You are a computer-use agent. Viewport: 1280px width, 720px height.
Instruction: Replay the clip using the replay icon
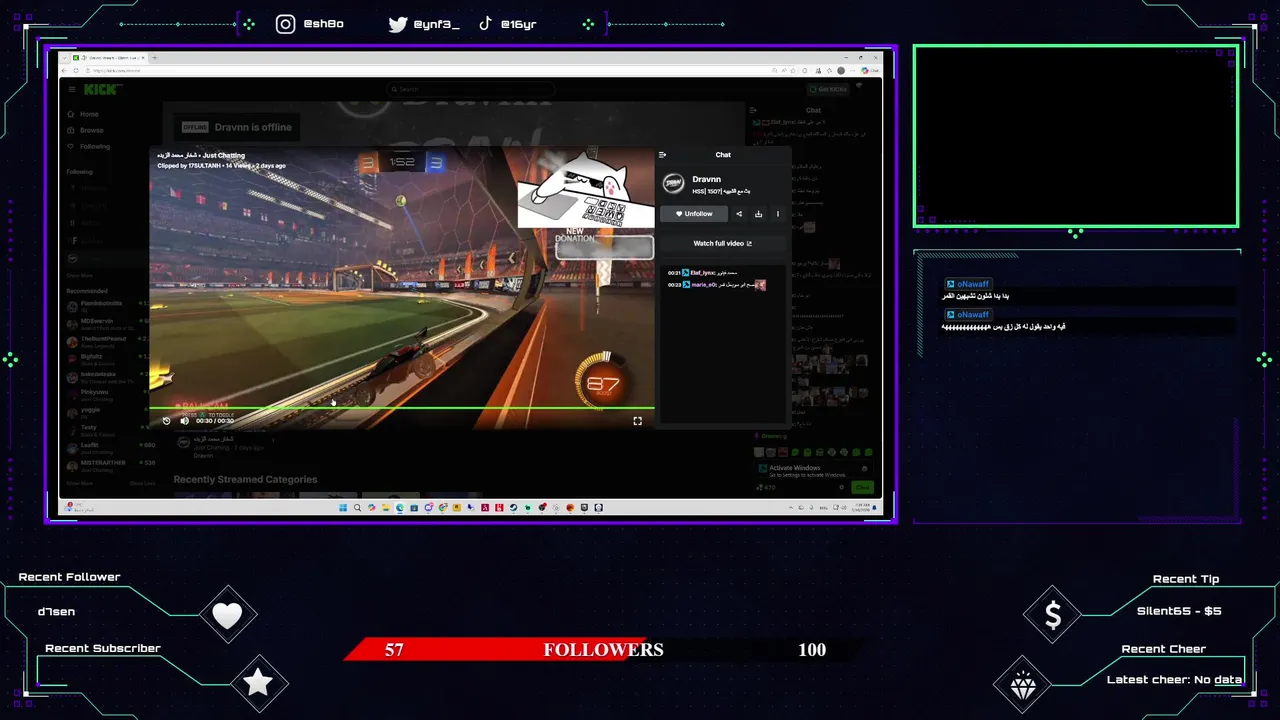click(x=166, y=421)
